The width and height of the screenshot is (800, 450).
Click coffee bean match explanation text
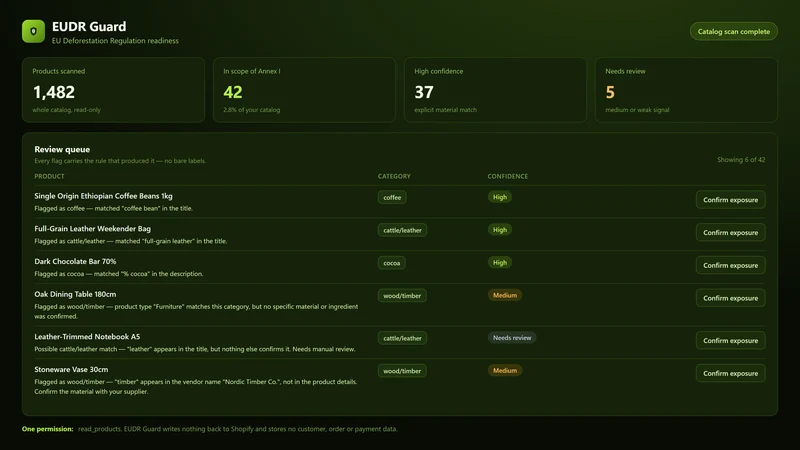click(113, 208)
